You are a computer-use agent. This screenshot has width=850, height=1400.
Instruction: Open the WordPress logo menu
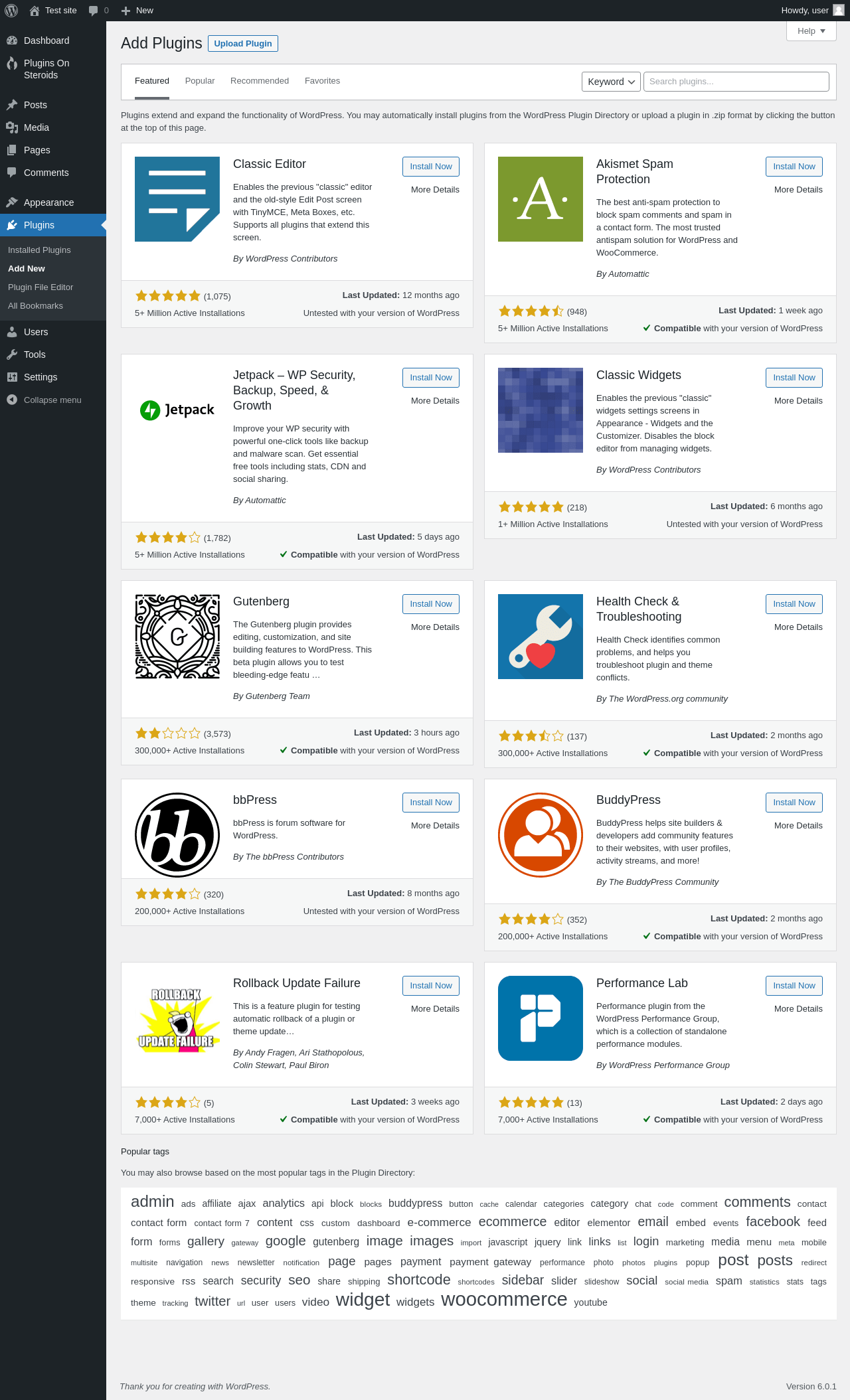(x=11, y=11)
